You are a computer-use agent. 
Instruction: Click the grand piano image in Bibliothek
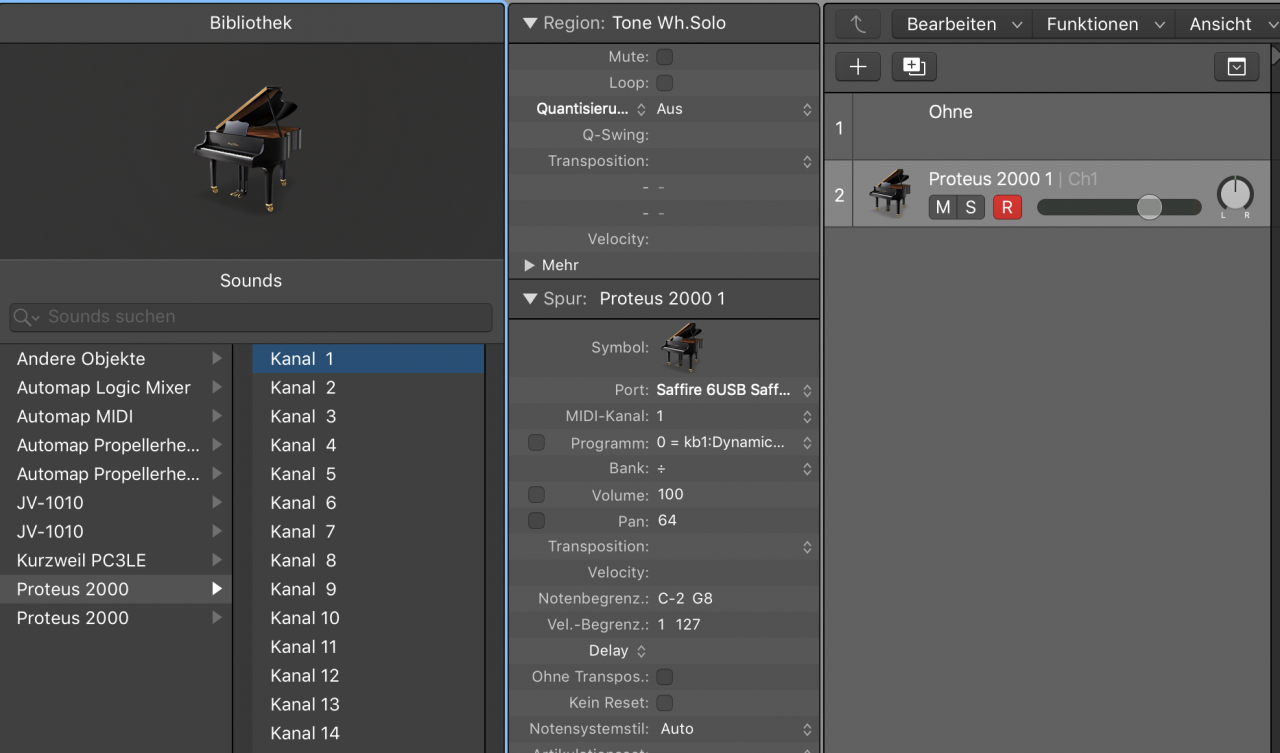pyautogui.click(x=248, y=148)
